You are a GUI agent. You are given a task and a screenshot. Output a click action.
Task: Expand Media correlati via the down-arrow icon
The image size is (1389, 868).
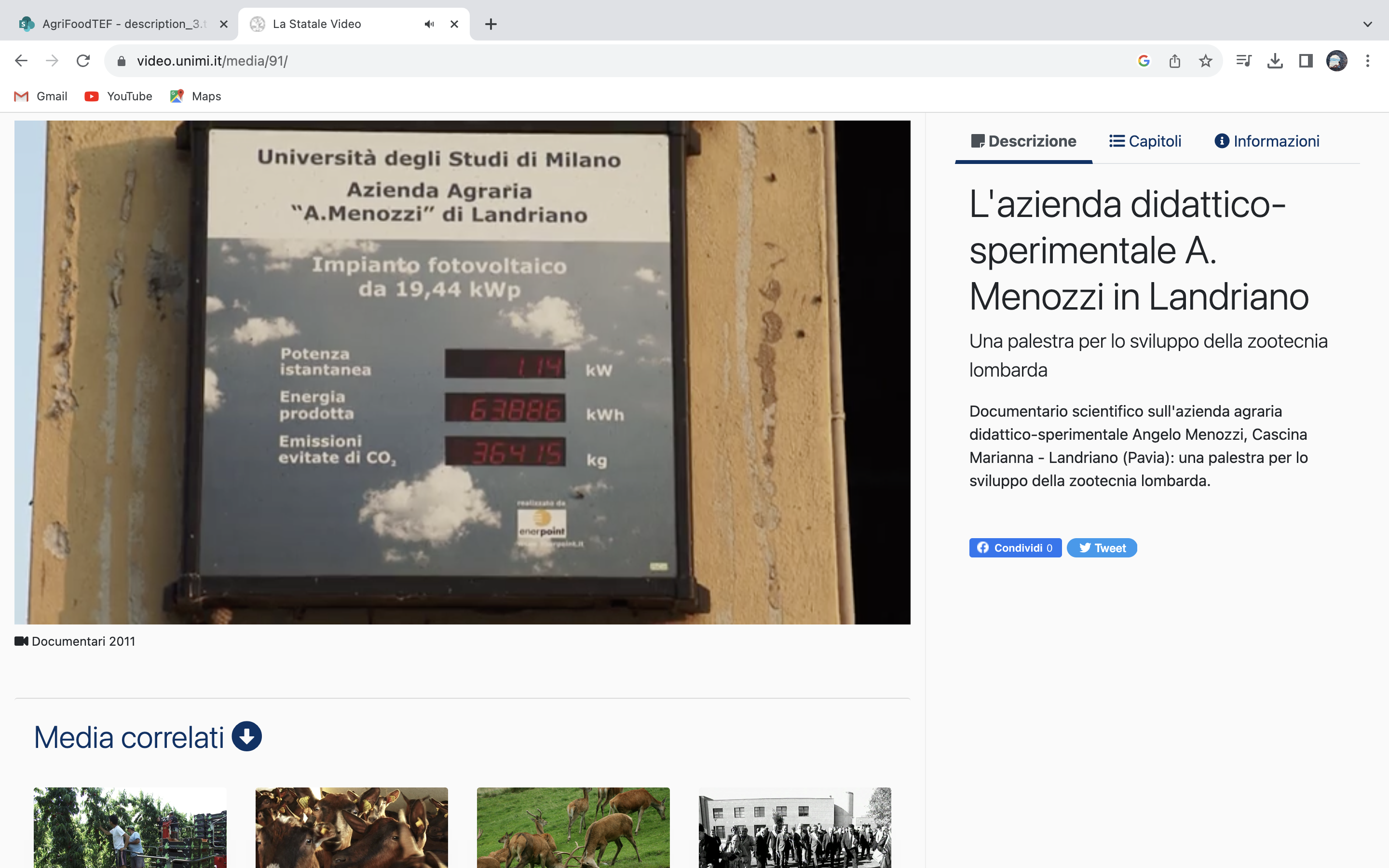click(247, 736)
